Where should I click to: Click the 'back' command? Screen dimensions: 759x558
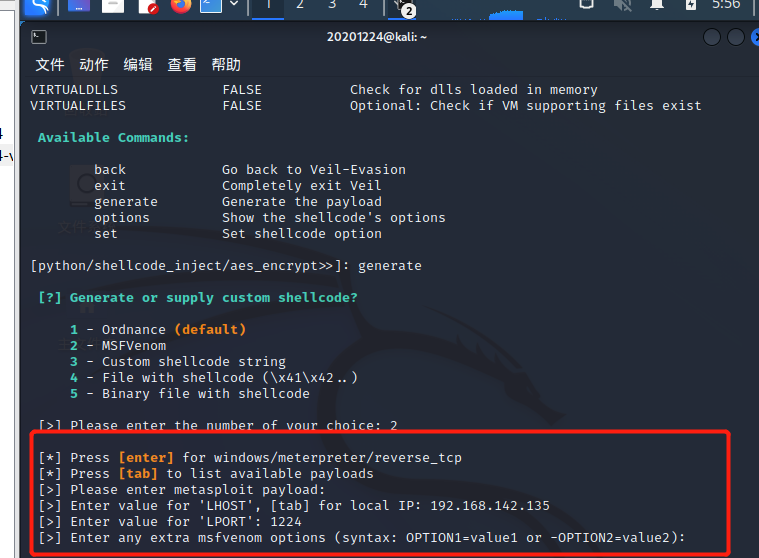pyautogui.click(x=110, y=170)
